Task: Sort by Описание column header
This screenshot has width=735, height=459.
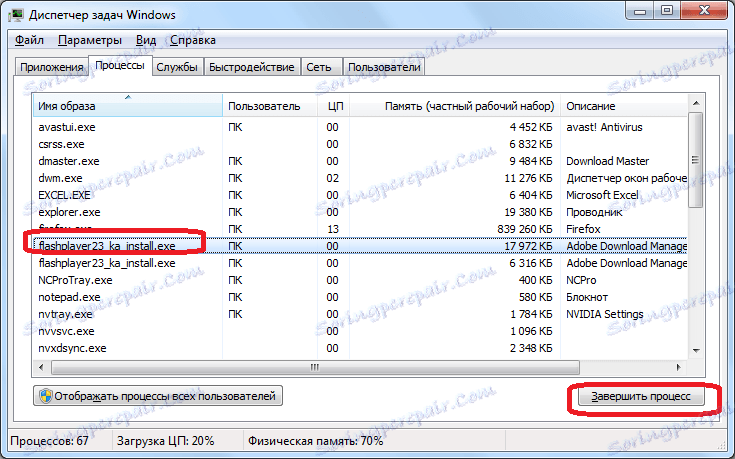Action: coord(624,106)
